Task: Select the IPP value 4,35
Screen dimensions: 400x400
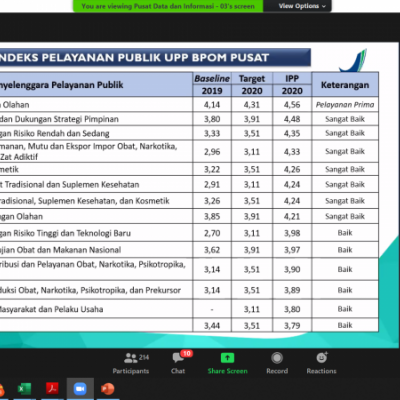Action: point(292,133)
